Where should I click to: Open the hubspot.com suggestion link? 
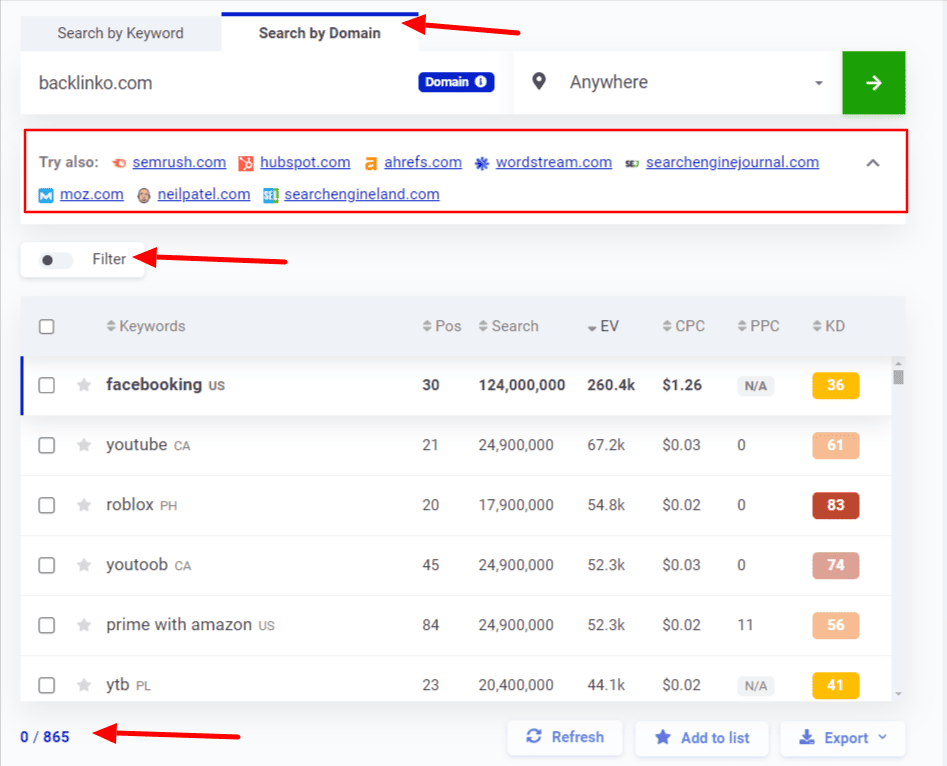[305, 163]
